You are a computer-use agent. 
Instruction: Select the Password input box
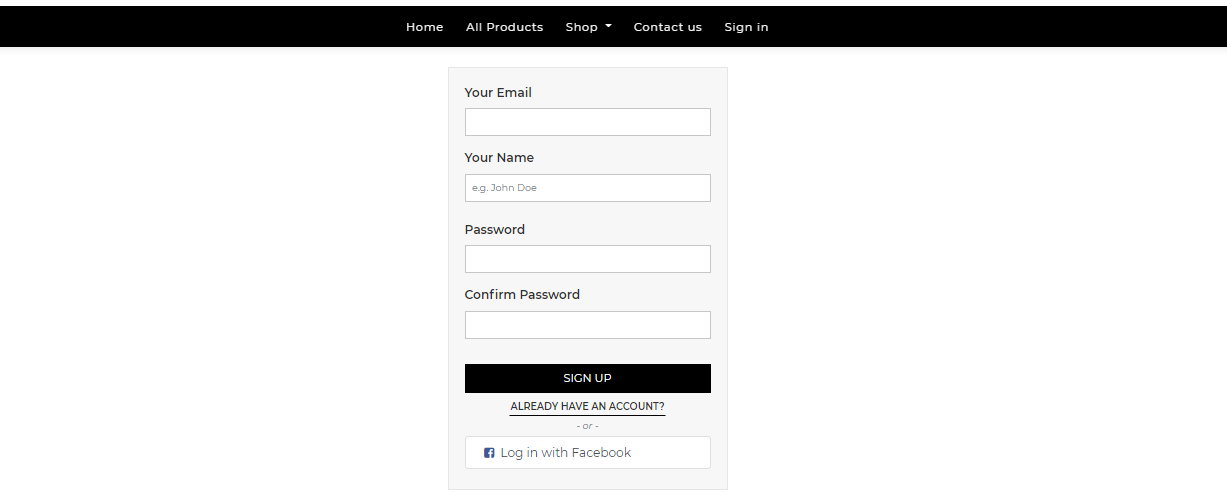587,259
